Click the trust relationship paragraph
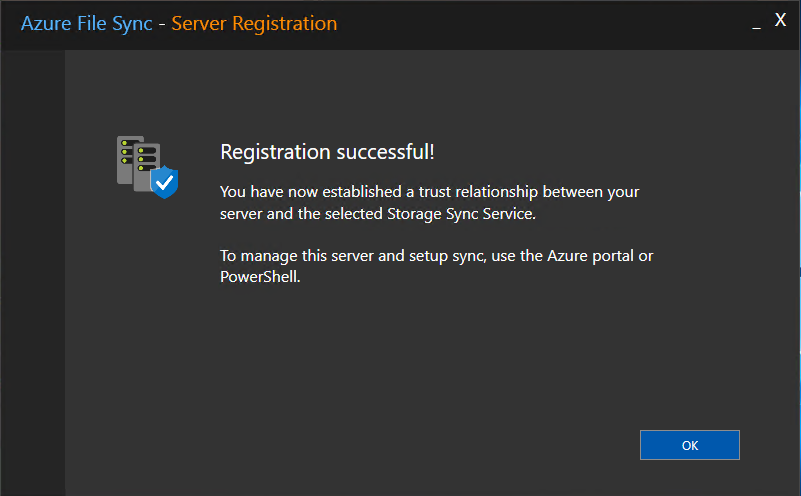Viewport: 801px width, 496px height. click(429, 200)
